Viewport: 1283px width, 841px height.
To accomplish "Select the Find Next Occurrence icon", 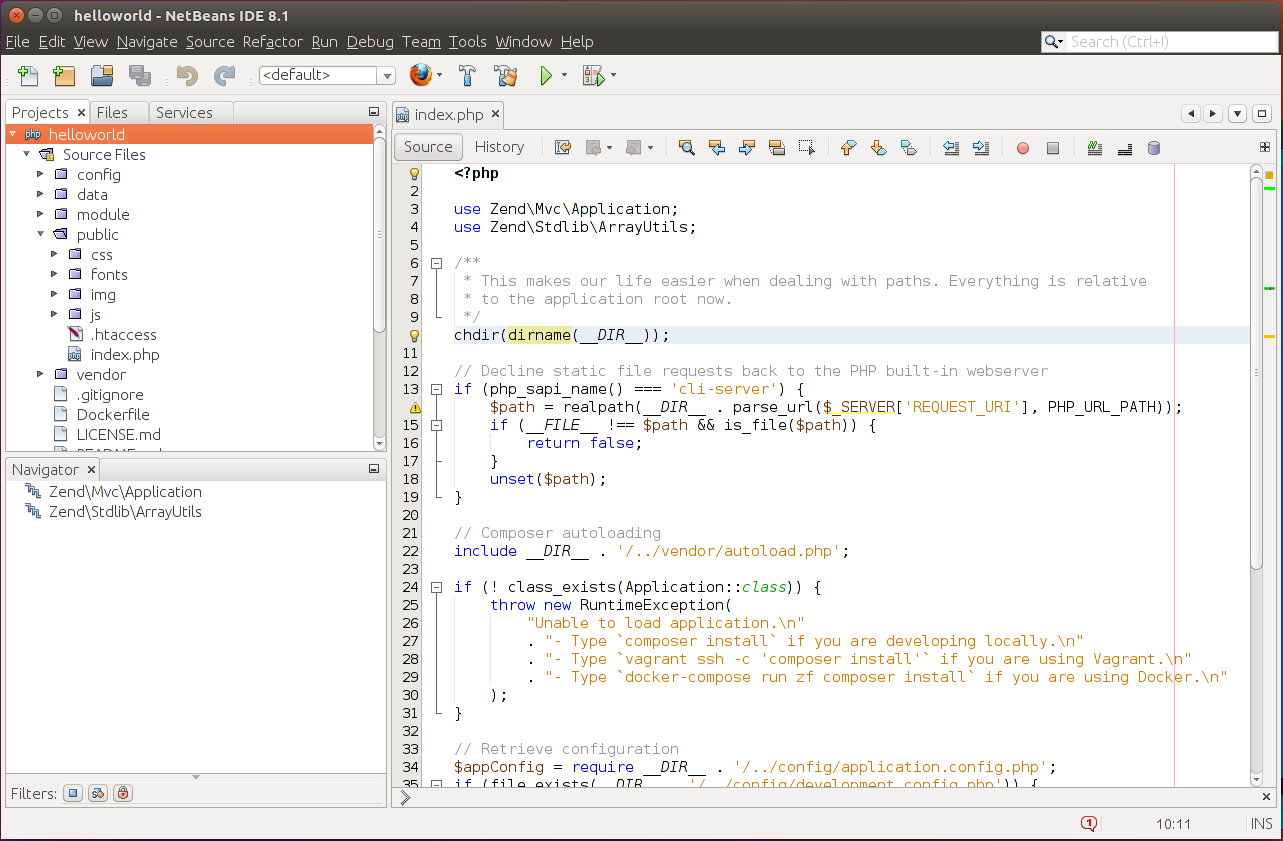I will tap(747, 147).
